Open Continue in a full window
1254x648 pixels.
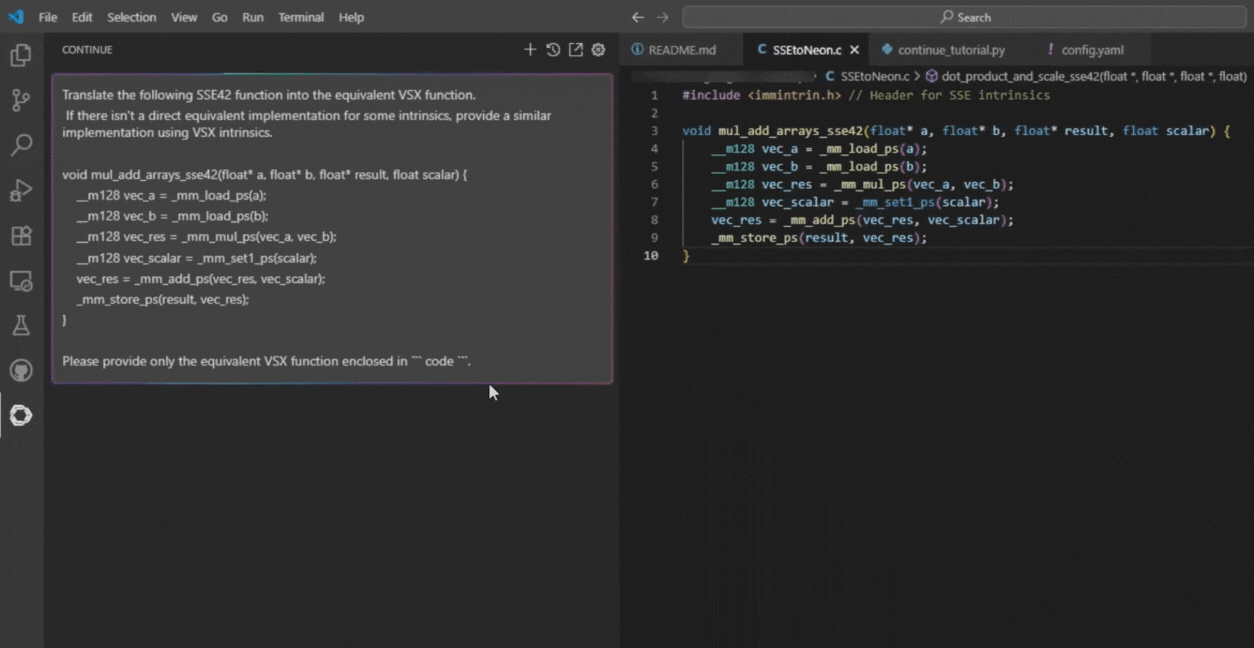576,50
